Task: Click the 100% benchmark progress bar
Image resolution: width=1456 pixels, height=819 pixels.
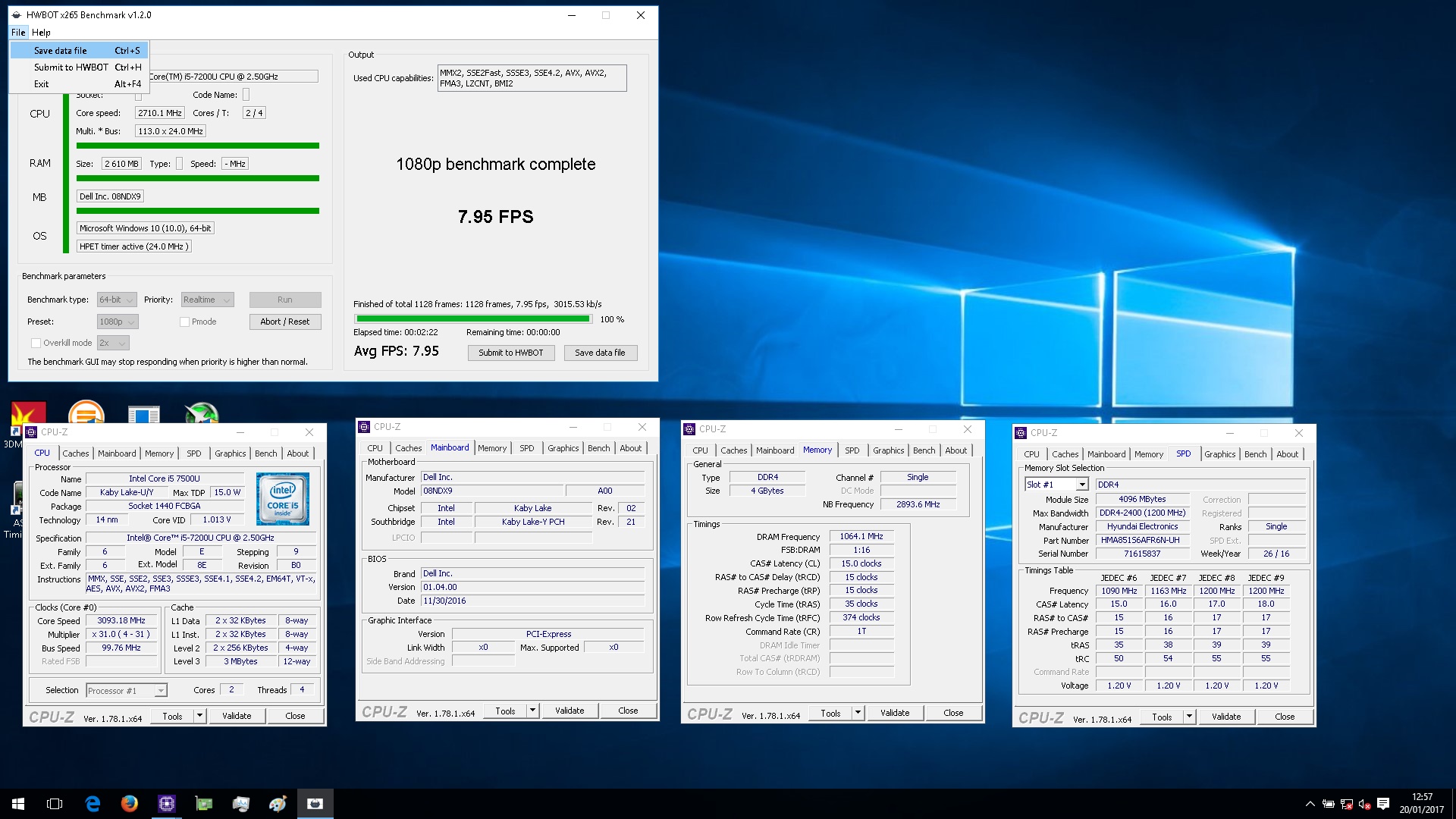Action: [473, 319]
